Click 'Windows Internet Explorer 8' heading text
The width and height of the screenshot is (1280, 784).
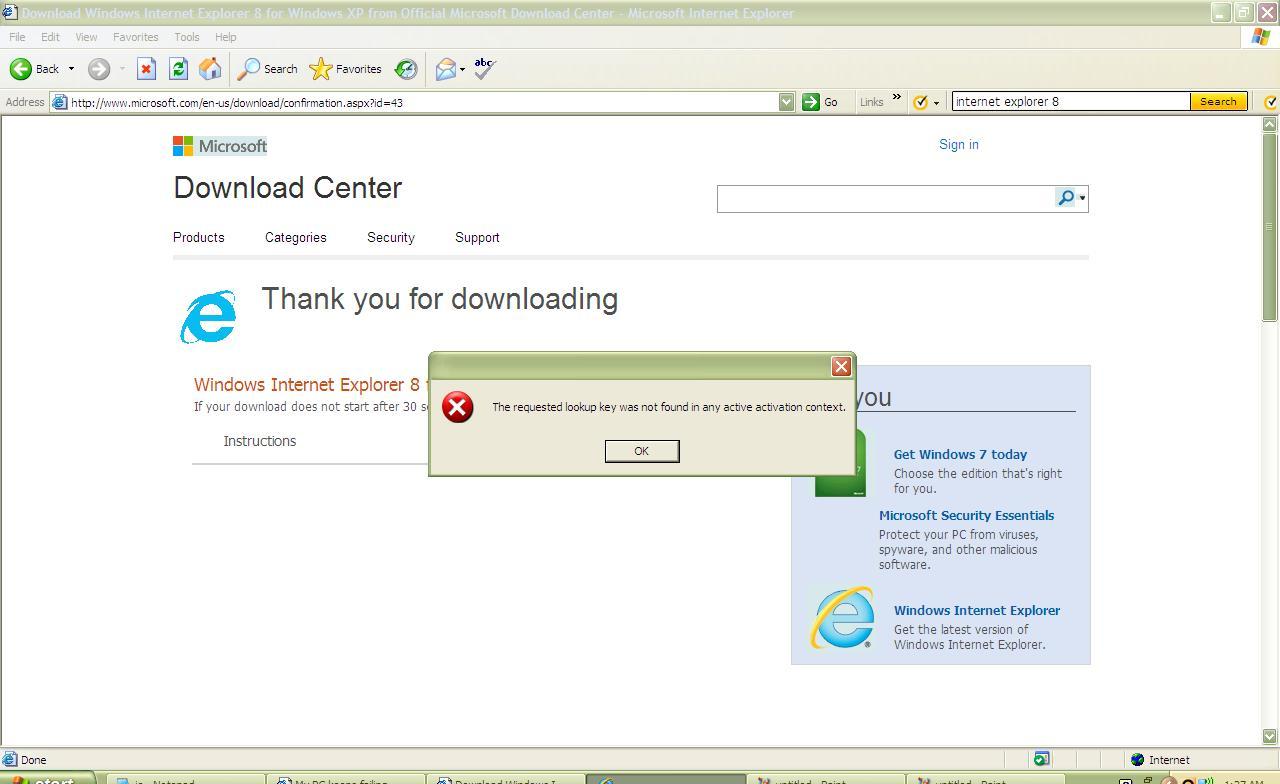[x=307, y=385]
